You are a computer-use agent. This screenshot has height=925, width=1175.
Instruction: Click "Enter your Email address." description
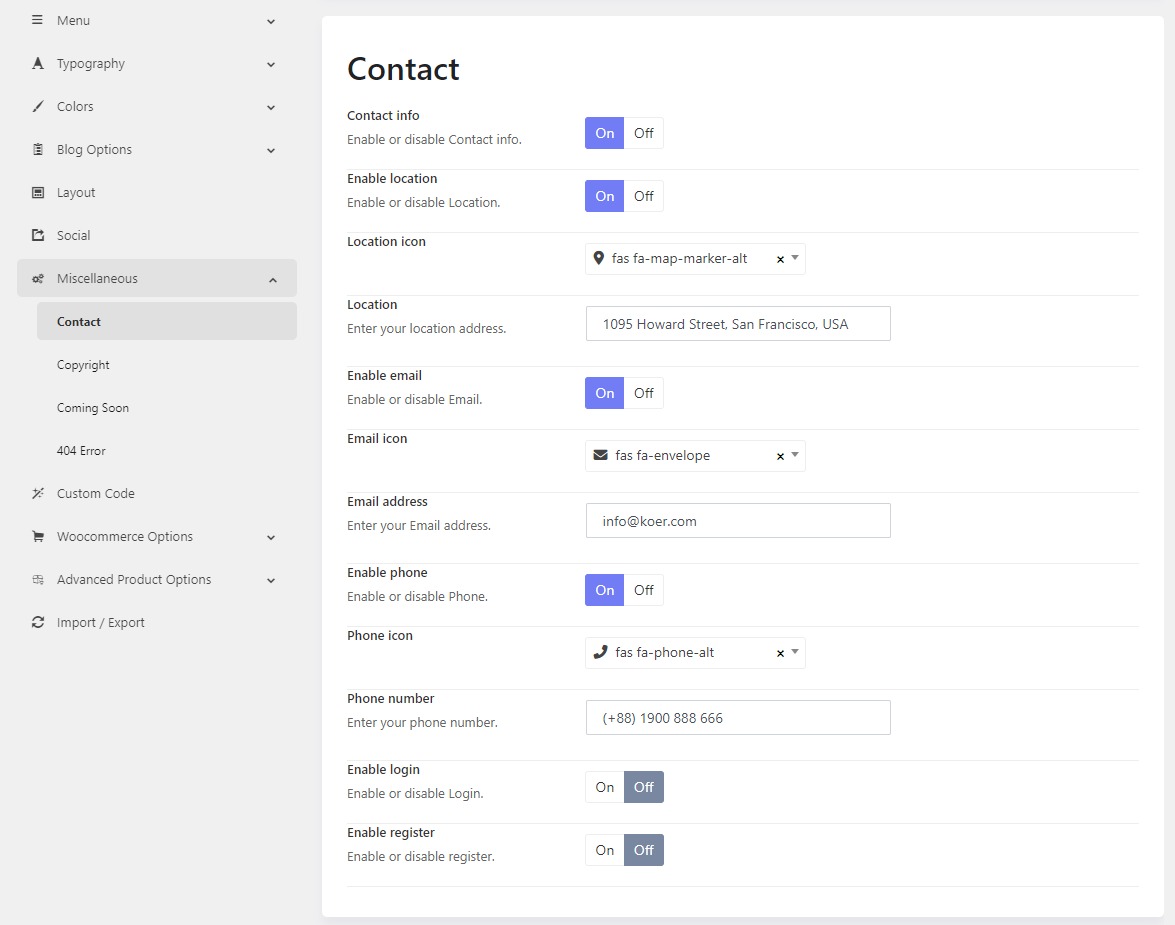[419, 525]
